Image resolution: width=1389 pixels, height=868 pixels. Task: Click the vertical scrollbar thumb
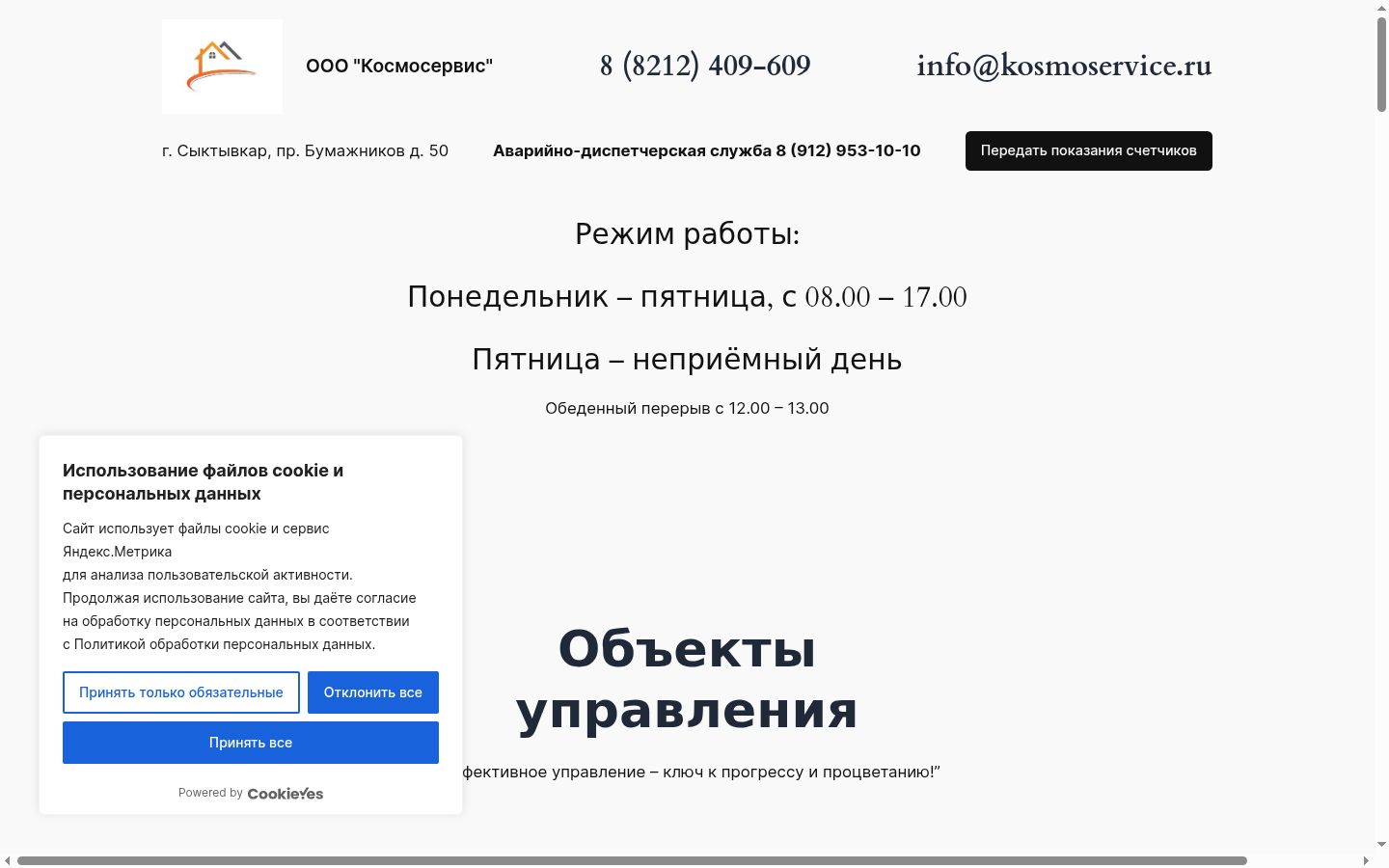point(1381,65)
